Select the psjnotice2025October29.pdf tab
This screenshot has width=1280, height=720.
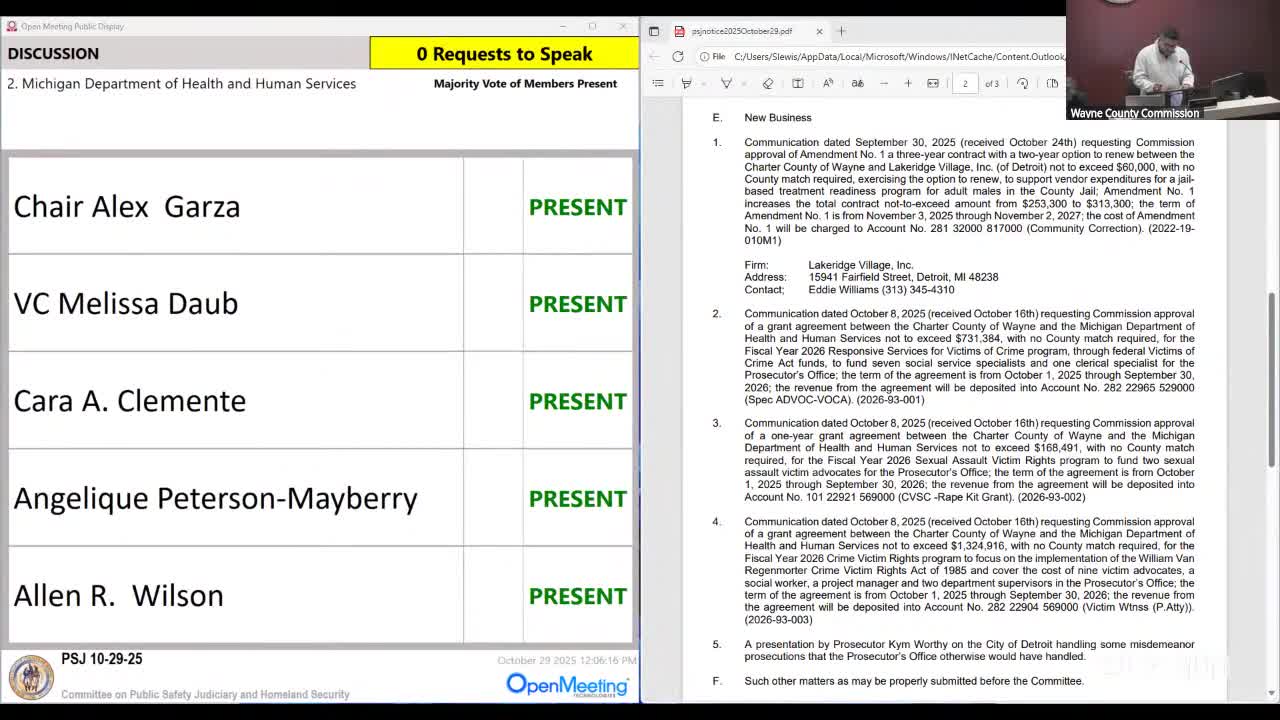coord(741,31)
